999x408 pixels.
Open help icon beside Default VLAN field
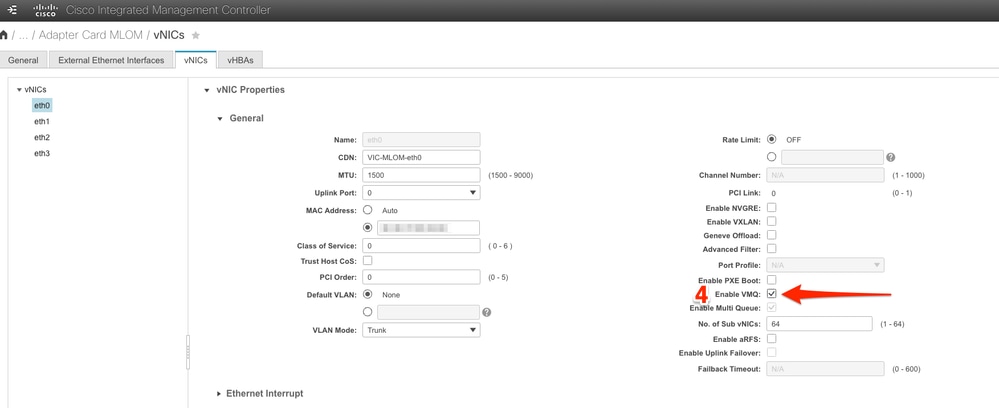pyautogui.click(x=487, y=312)
